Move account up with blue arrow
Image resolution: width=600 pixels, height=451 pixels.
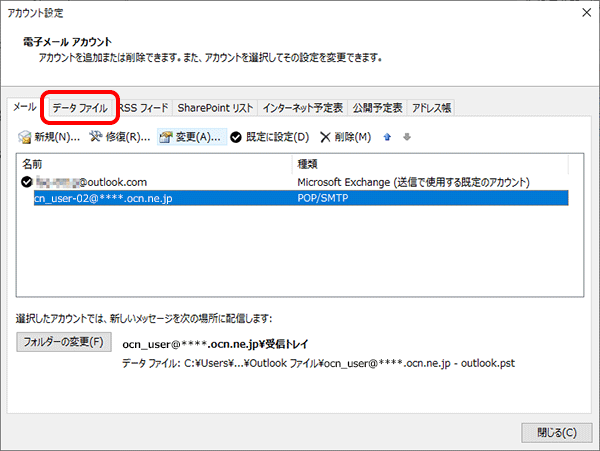tap(387, 137)
